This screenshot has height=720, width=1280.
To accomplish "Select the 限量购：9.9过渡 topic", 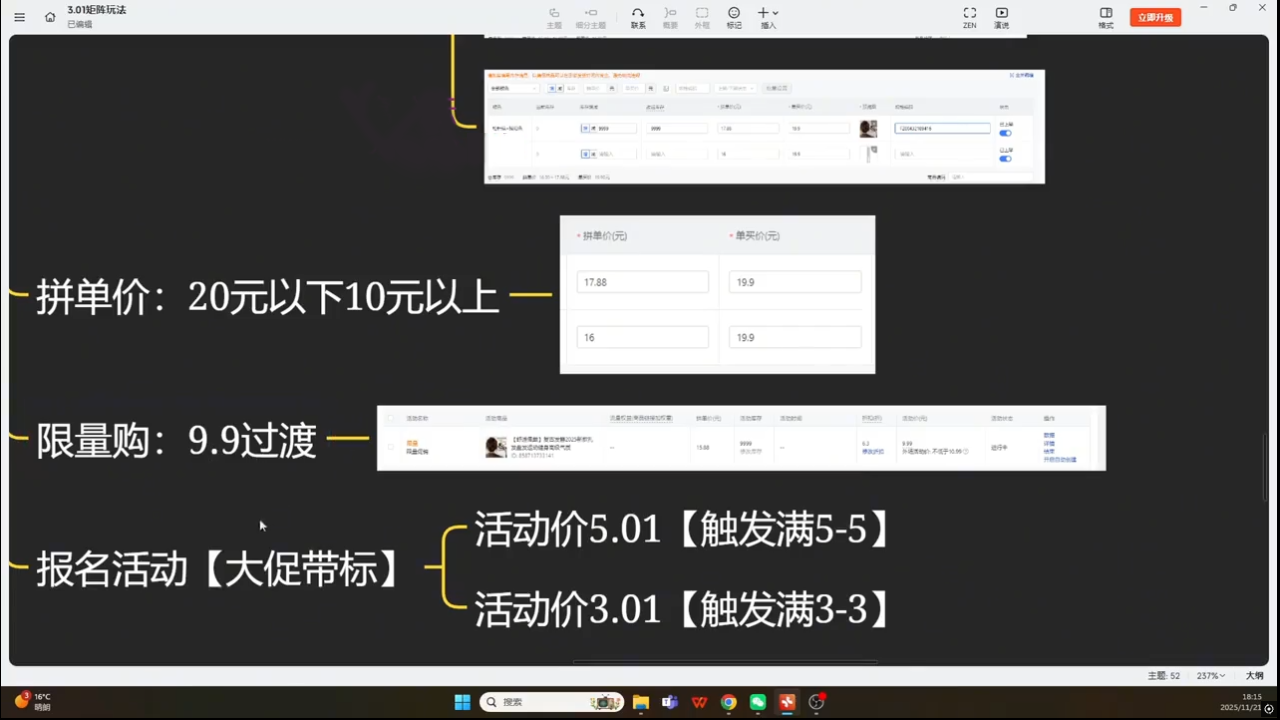I will [x=176, y=440].
